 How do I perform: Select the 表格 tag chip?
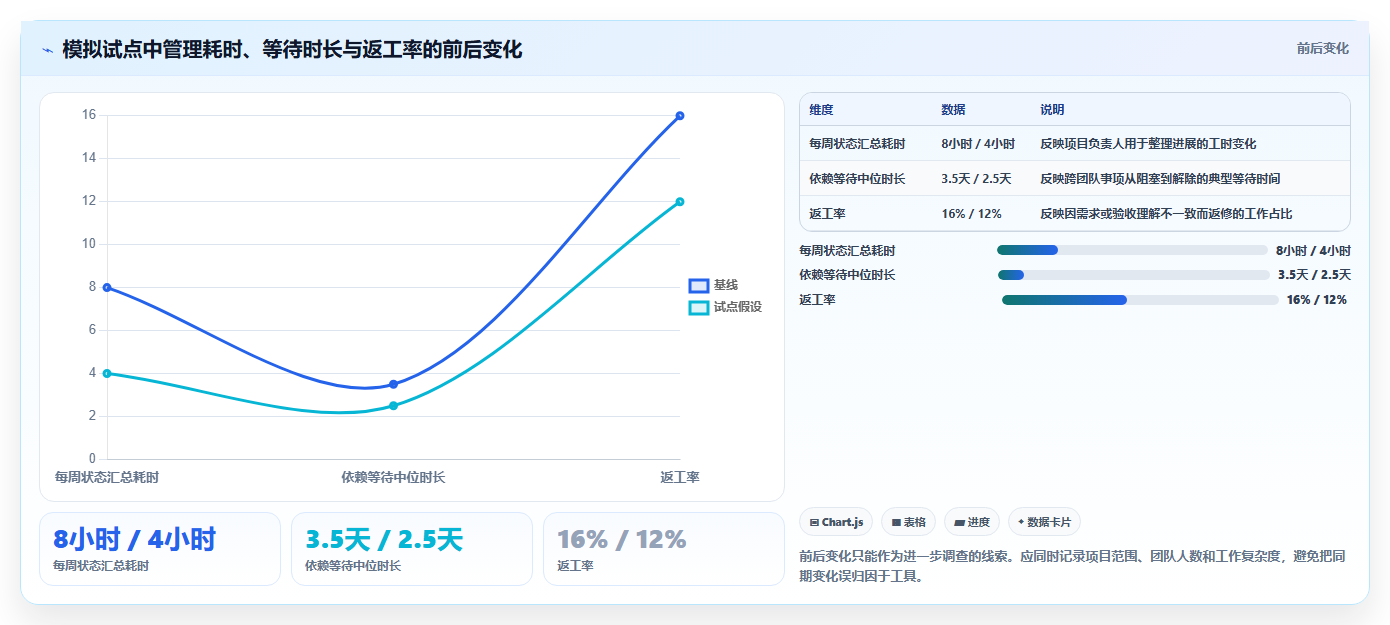pyautogui.click(x=908, y=522)
